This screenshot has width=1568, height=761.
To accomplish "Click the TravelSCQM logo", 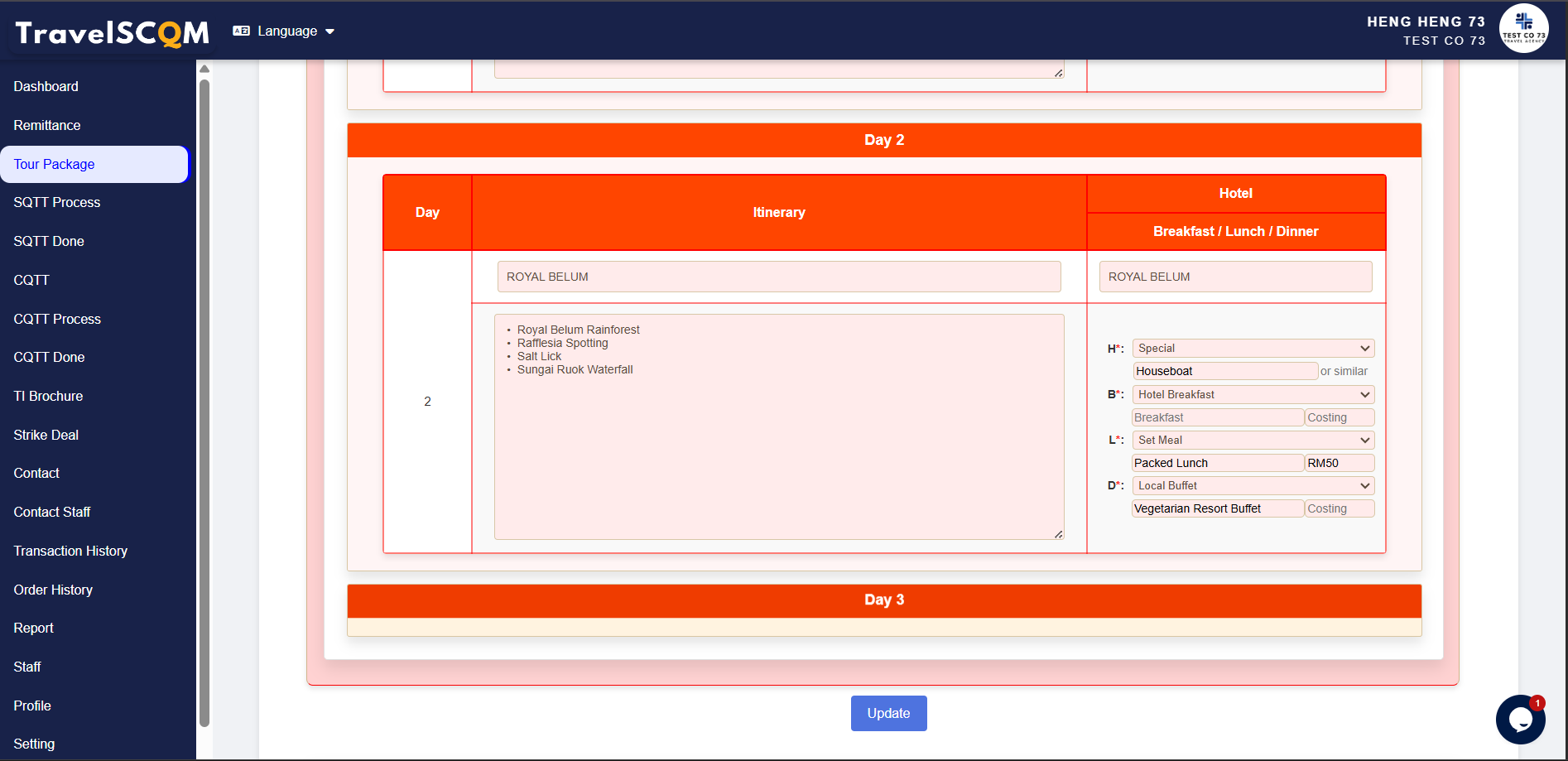I will point(112,32).
